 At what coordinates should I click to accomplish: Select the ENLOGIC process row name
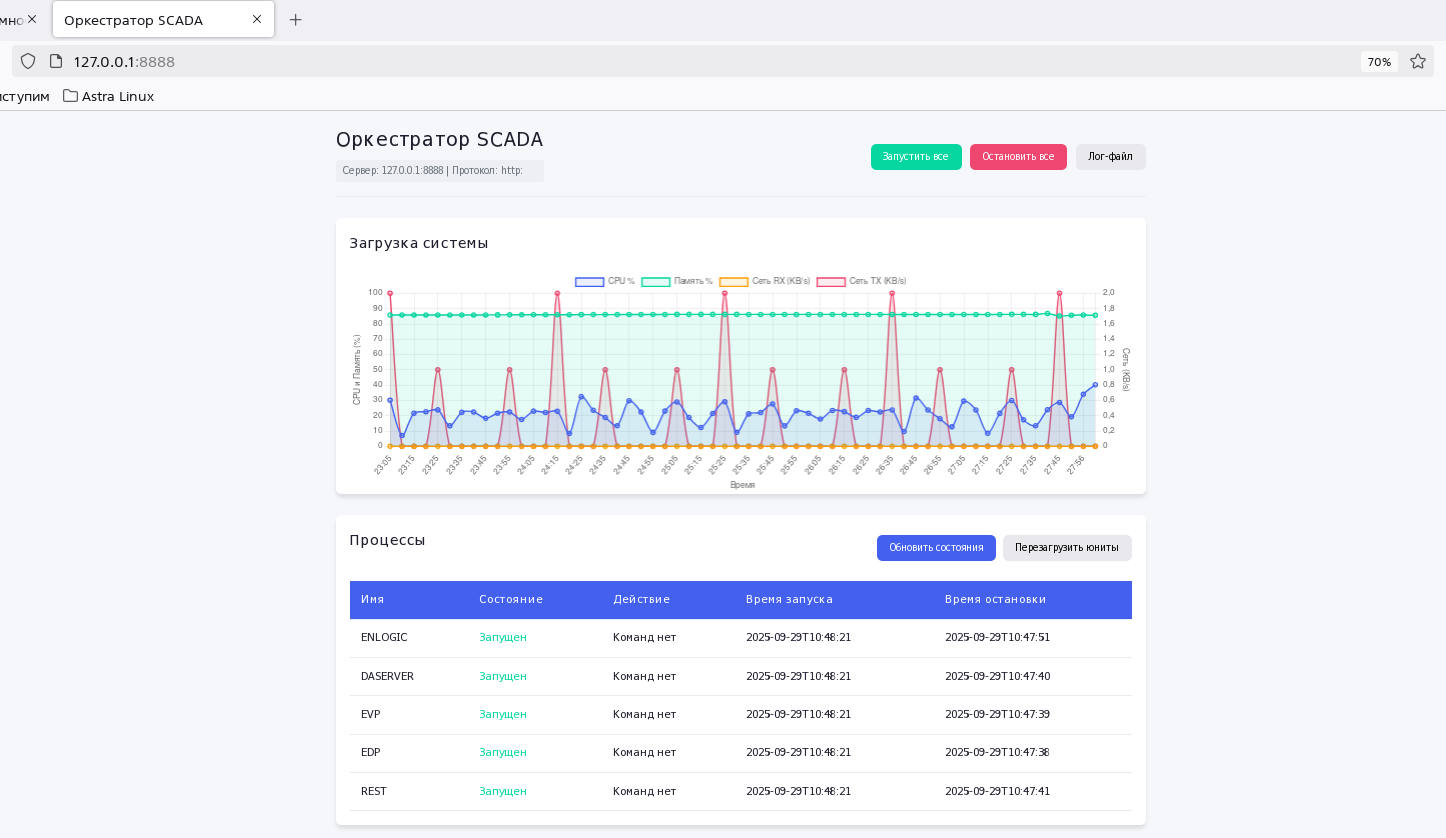click(384, 638)
